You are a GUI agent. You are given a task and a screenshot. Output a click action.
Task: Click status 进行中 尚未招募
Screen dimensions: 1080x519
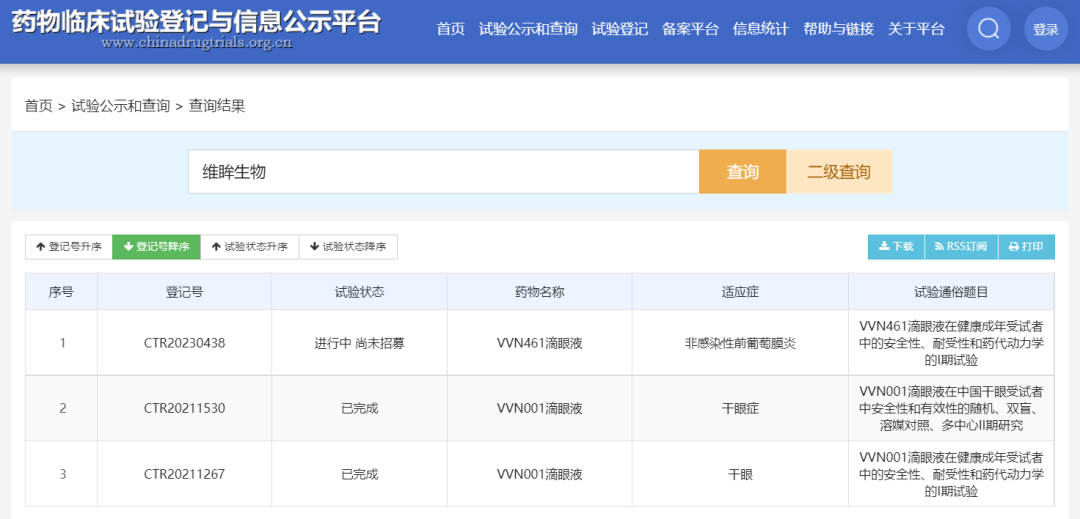click(360, 343)
